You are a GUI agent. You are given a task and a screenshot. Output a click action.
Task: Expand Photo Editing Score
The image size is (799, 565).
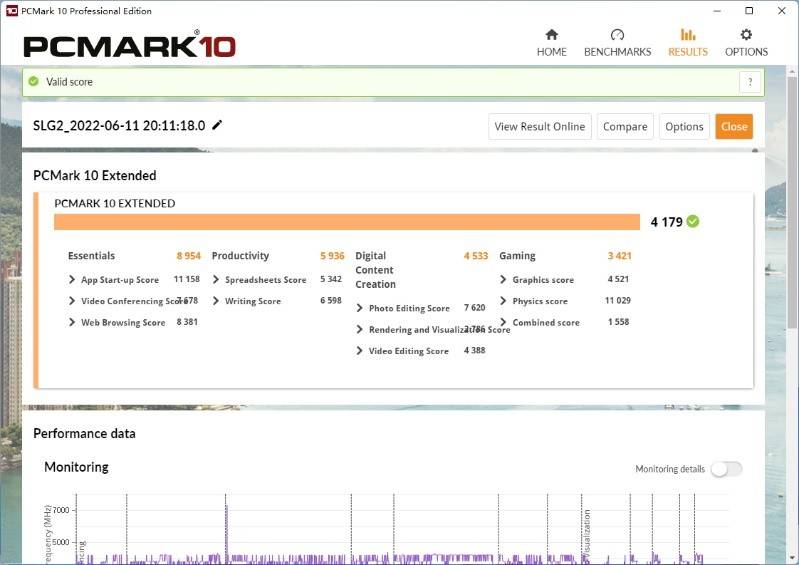click(x=359, y=308)
